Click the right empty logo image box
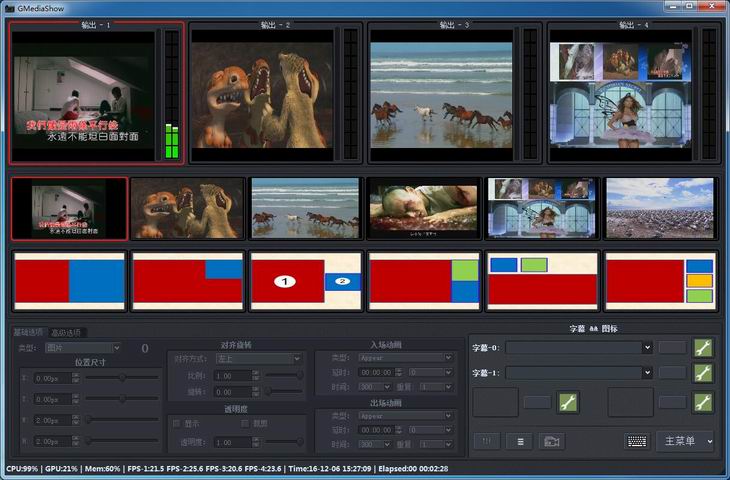The width and height of the screenshot is (730, 480). coord(631,402)
